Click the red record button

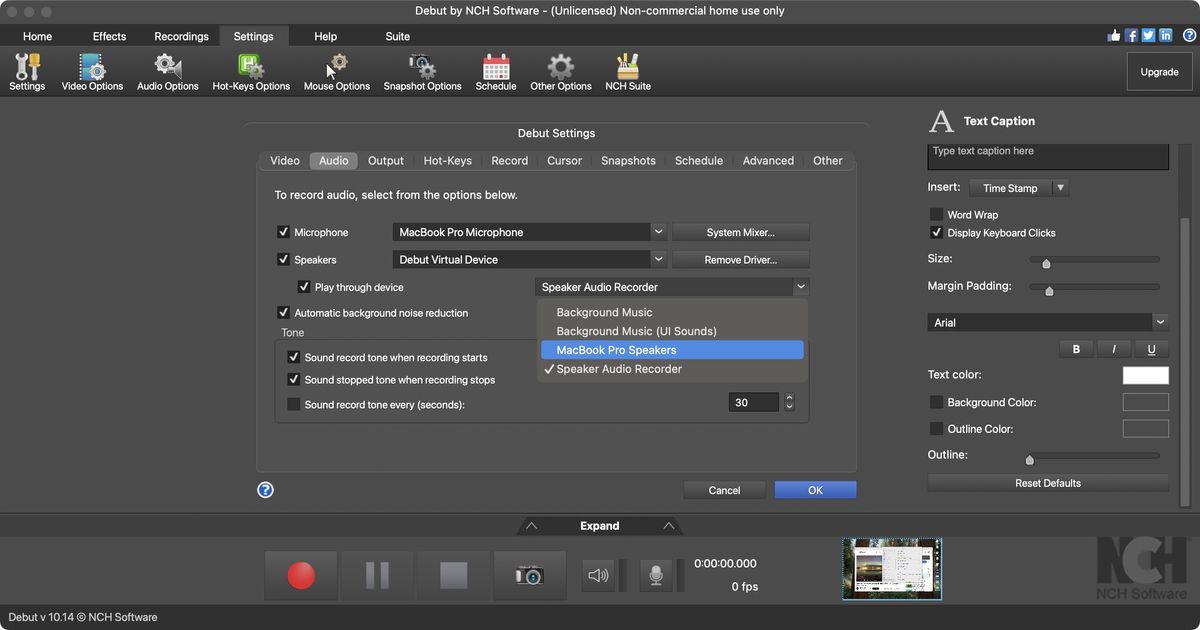tap(300, 574)
